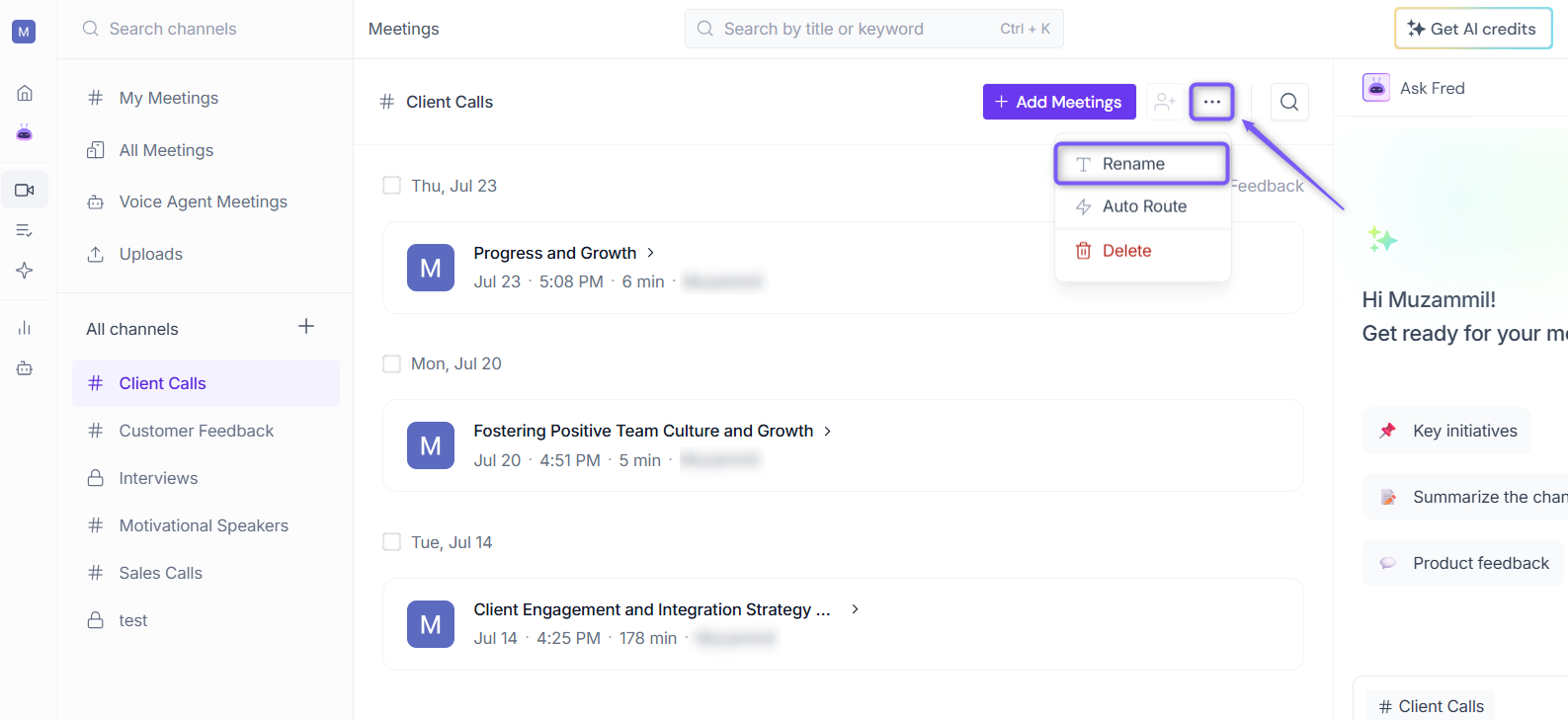Click the All channels heading
Screen dimensions: 1568x720
(132, 329)
